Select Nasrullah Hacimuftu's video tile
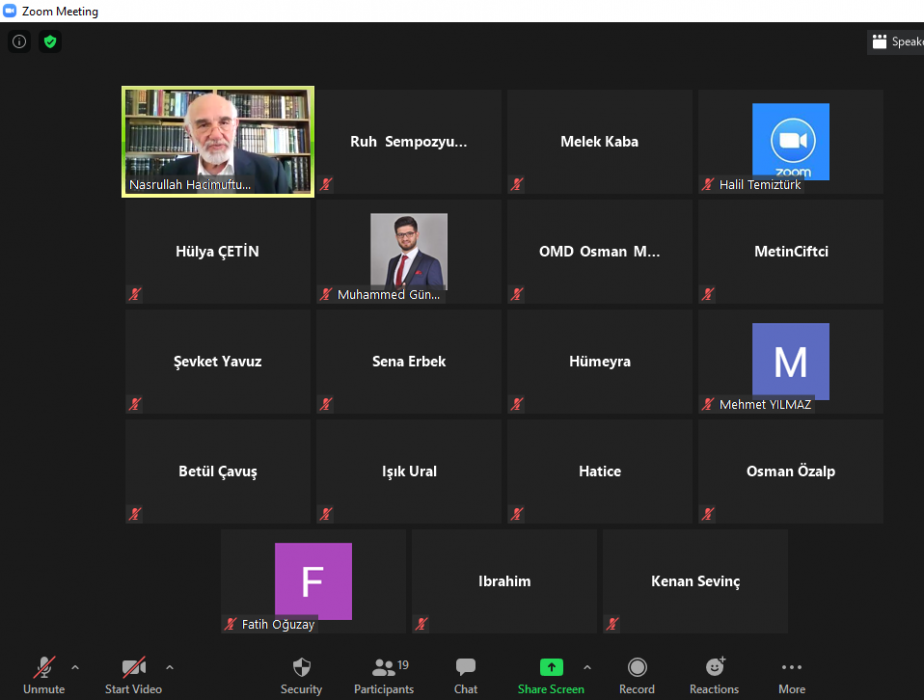Screen dimensions: 924x700 [218, 142]
